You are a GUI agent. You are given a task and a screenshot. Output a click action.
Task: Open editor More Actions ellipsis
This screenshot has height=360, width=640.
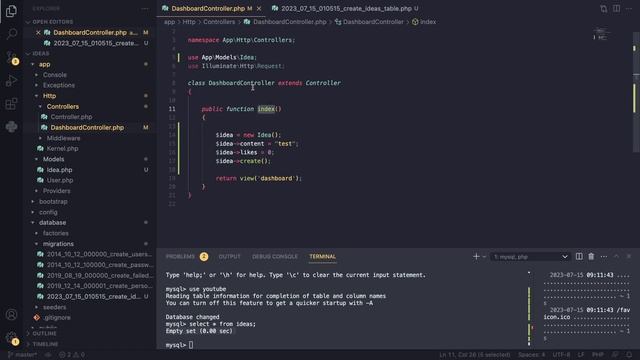629,9
